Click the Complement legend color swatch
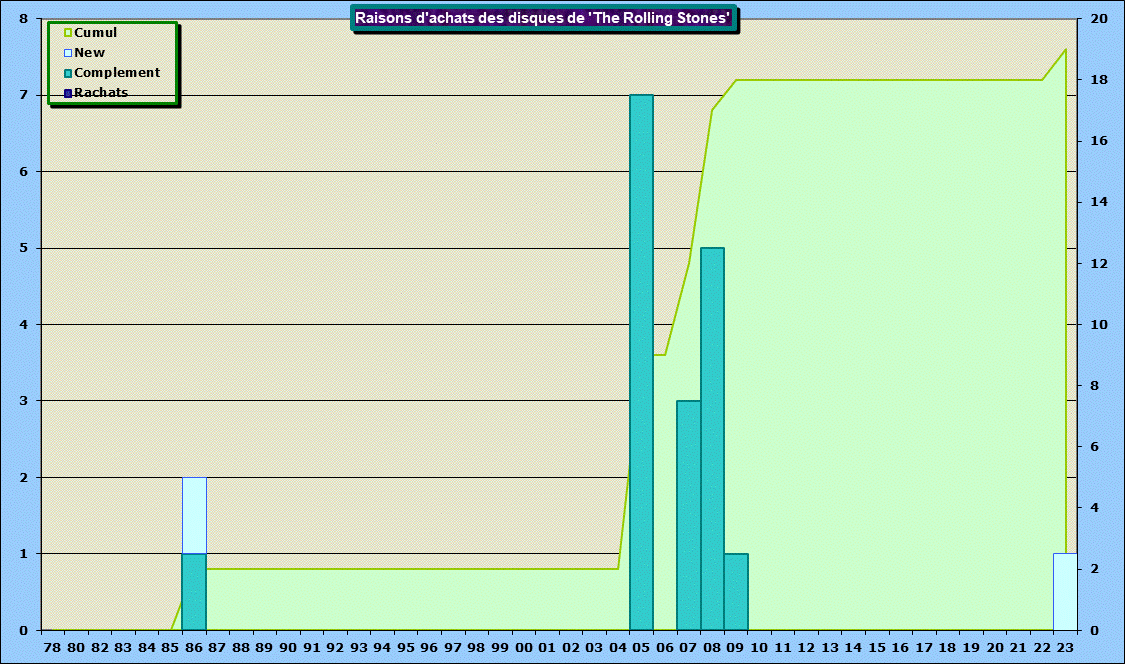 [68, 73]
